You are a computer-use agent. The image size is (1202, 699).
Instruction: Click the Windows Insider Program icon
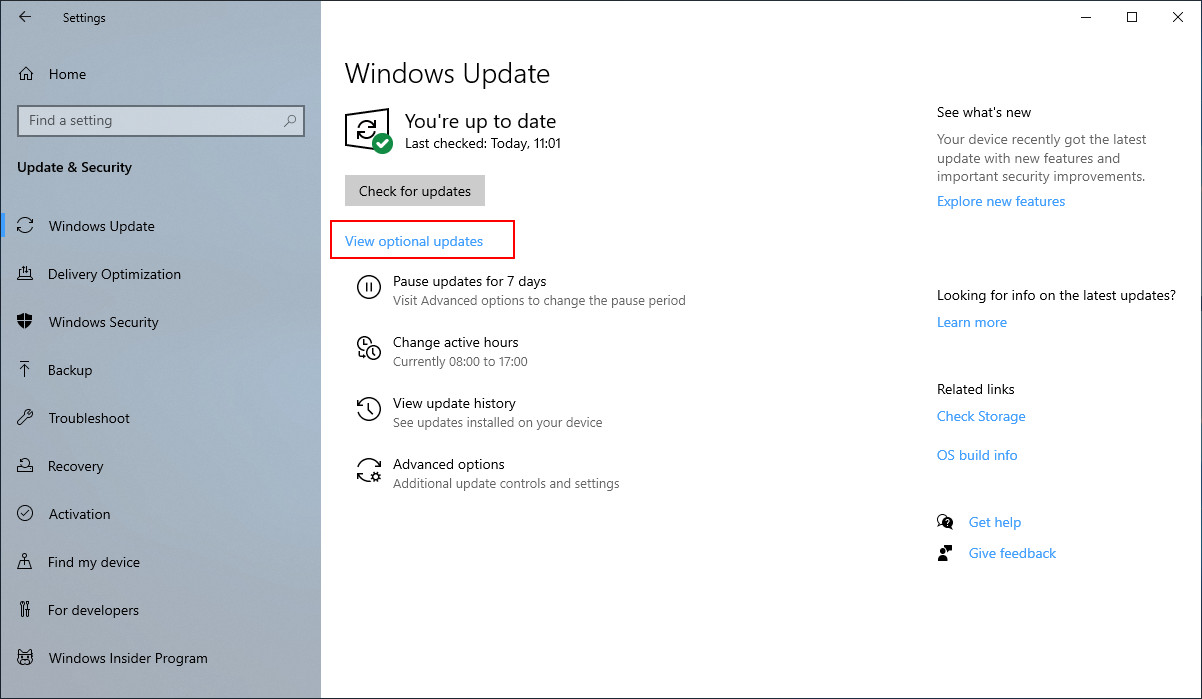(26, 658)
